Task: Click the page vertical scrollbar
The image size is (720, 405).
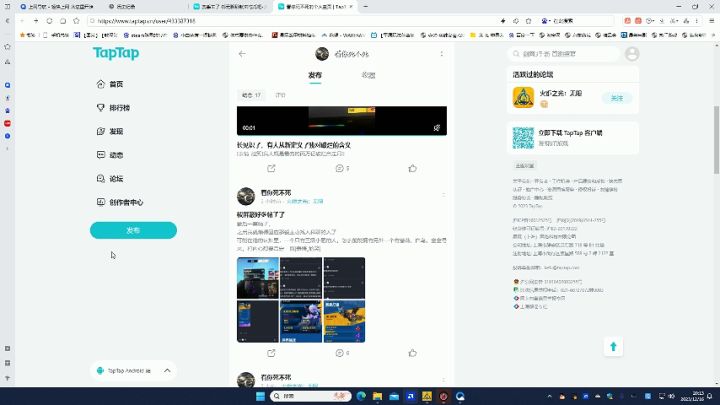Action: [716, 140]
